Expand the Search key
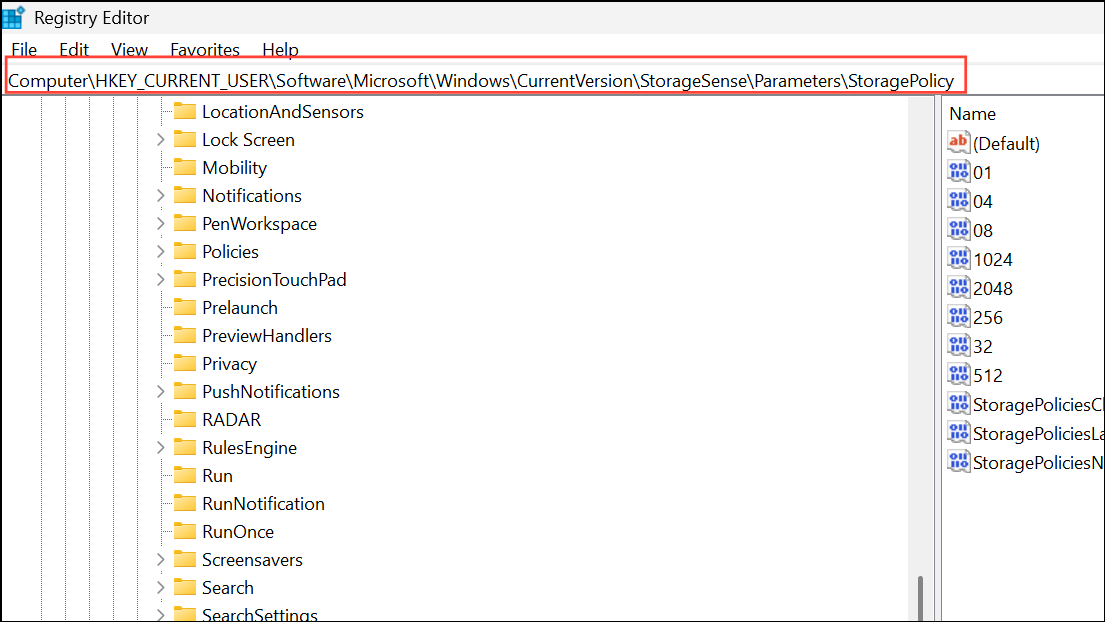1105x622 pixels. 161,587
